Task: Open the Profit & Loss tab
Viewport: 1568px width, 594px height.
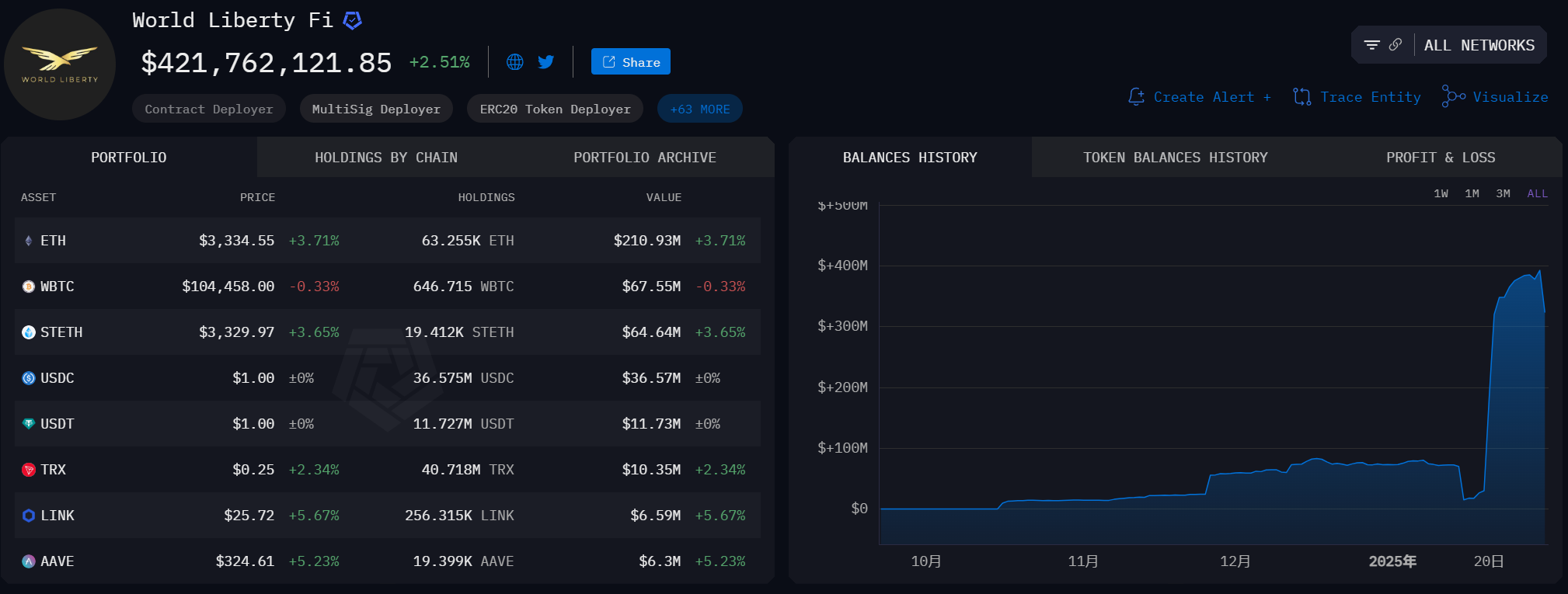Action: coord(1440,158)
